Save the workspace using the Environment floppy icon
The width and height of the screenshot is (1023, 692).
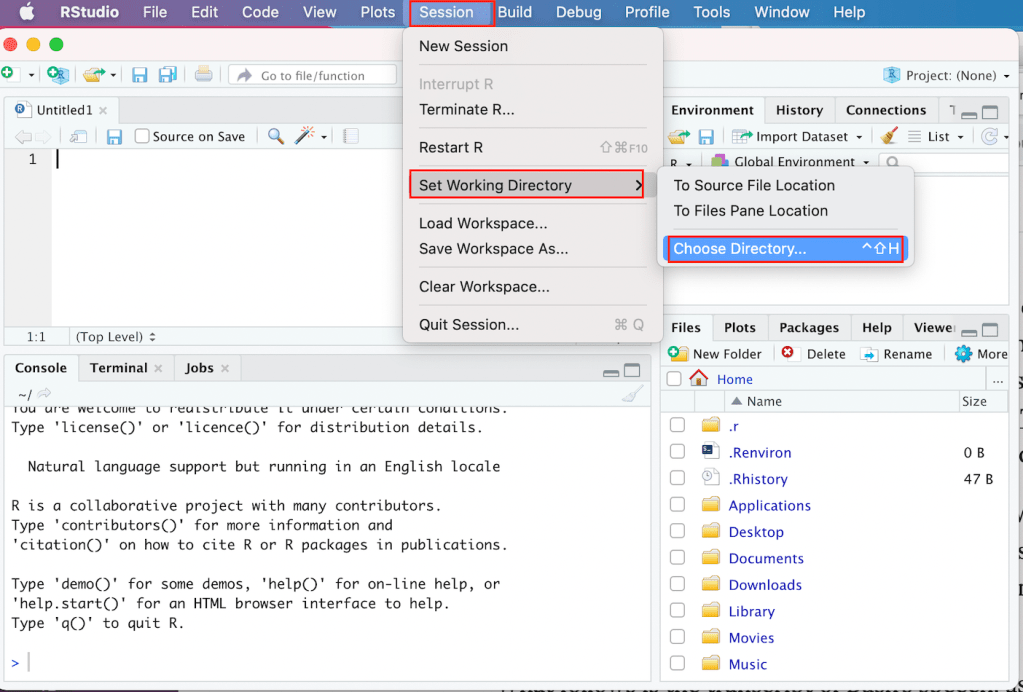pyautogui.click(x=705, y=136)
